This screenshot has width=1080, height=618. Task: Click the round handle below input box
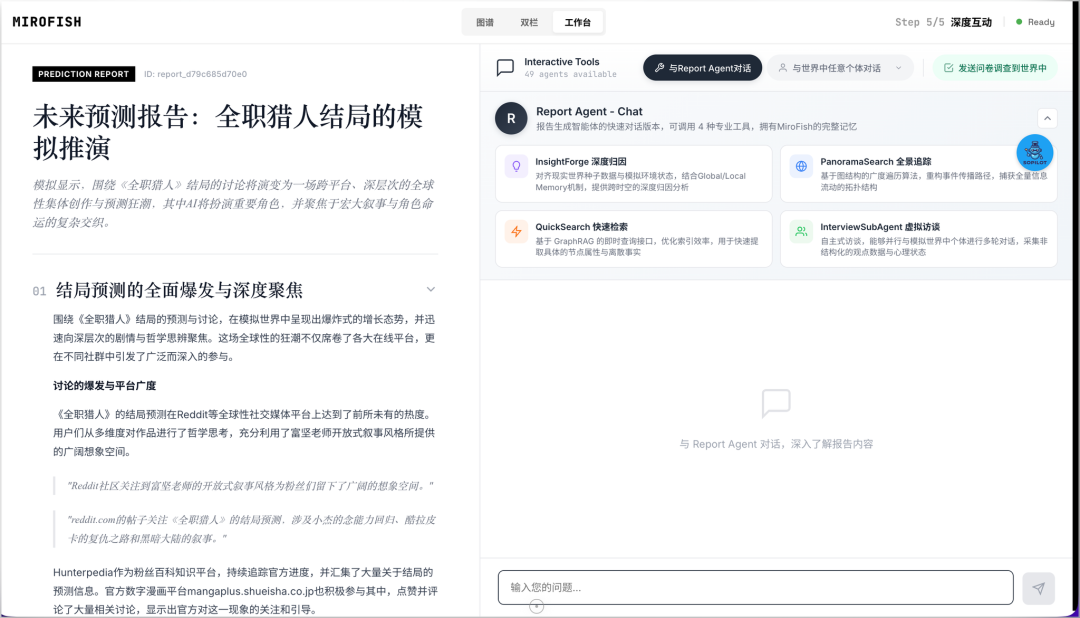coord(537,607)
